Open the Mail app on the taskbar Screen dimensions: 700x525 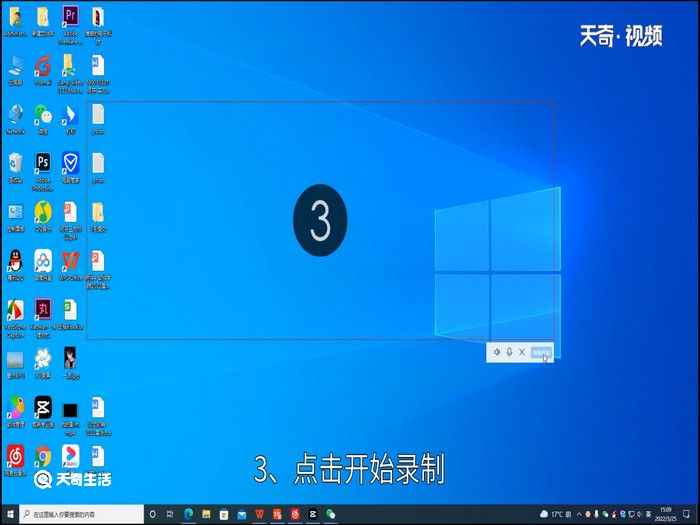coord(242,515)
